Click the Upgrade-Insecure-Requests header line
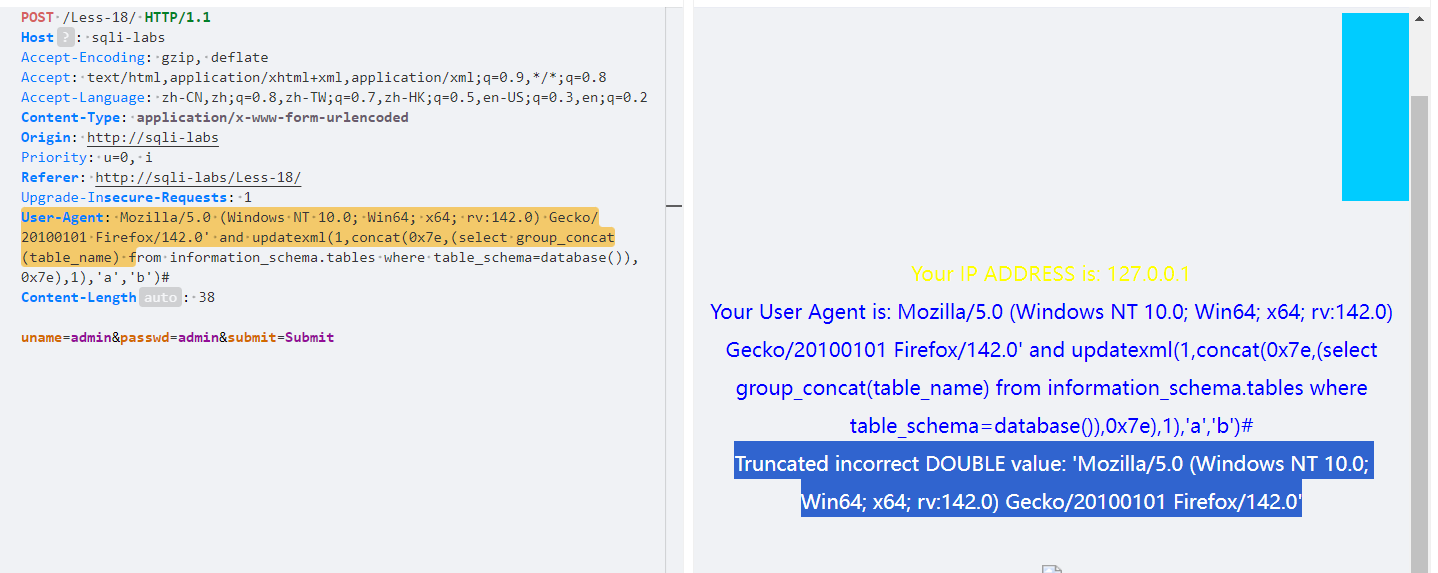 point(137,197)
